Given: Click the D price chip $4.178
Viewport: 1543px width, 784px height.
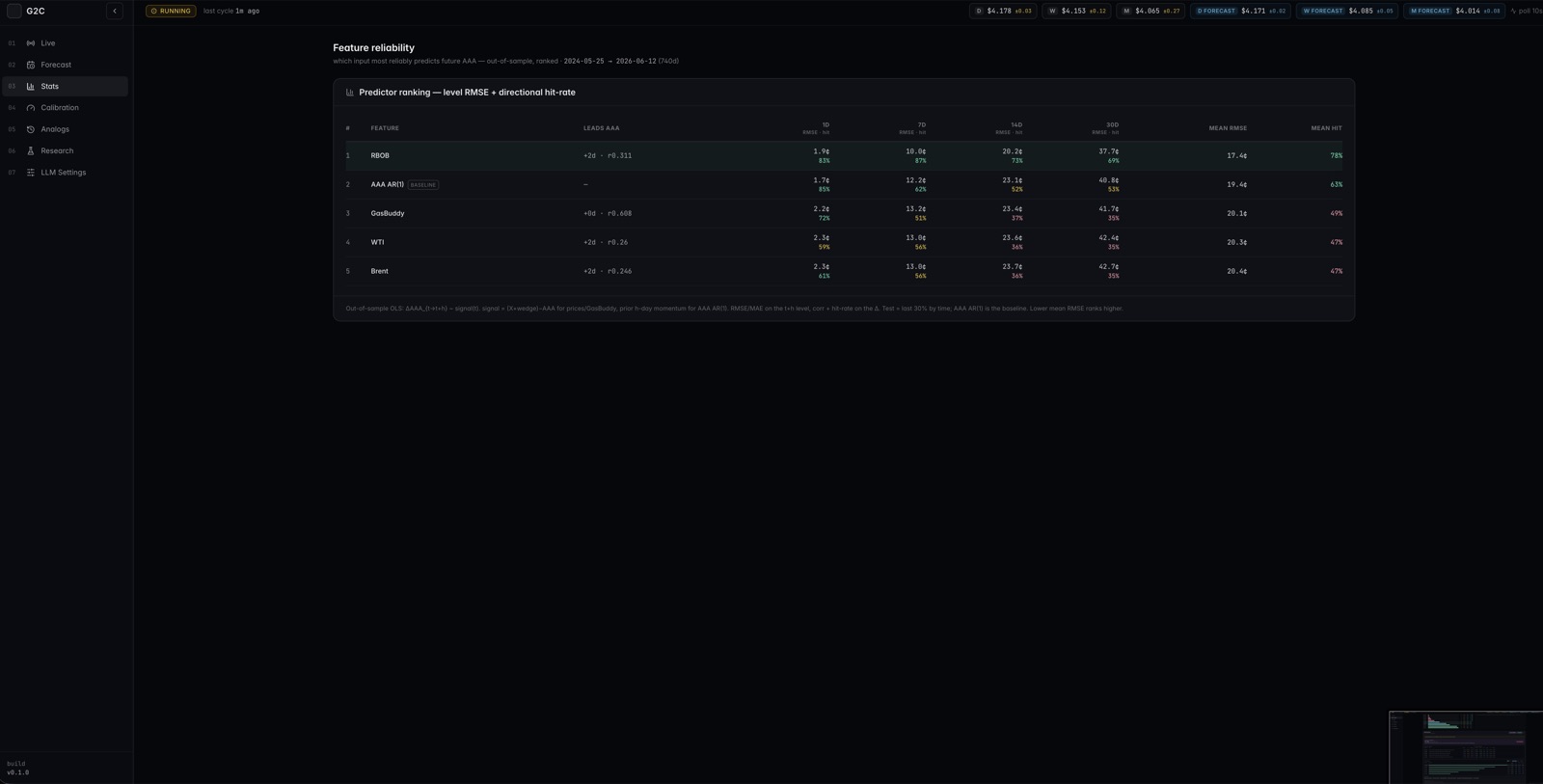Looking at the screenshot, I should (1003, 11).
